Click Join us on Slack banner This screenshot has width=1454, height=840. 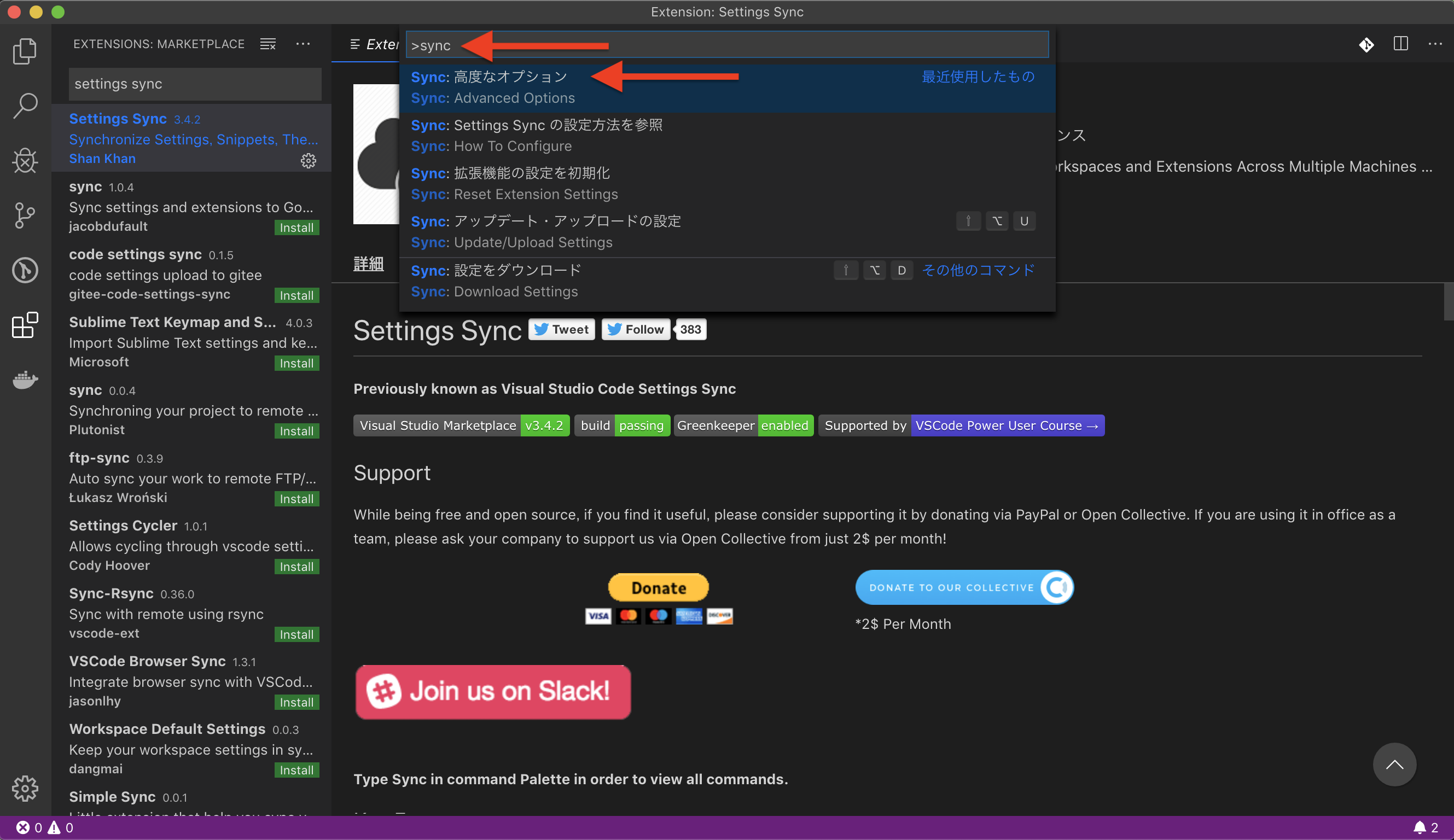pyautogui.click(x=493, y=692)
